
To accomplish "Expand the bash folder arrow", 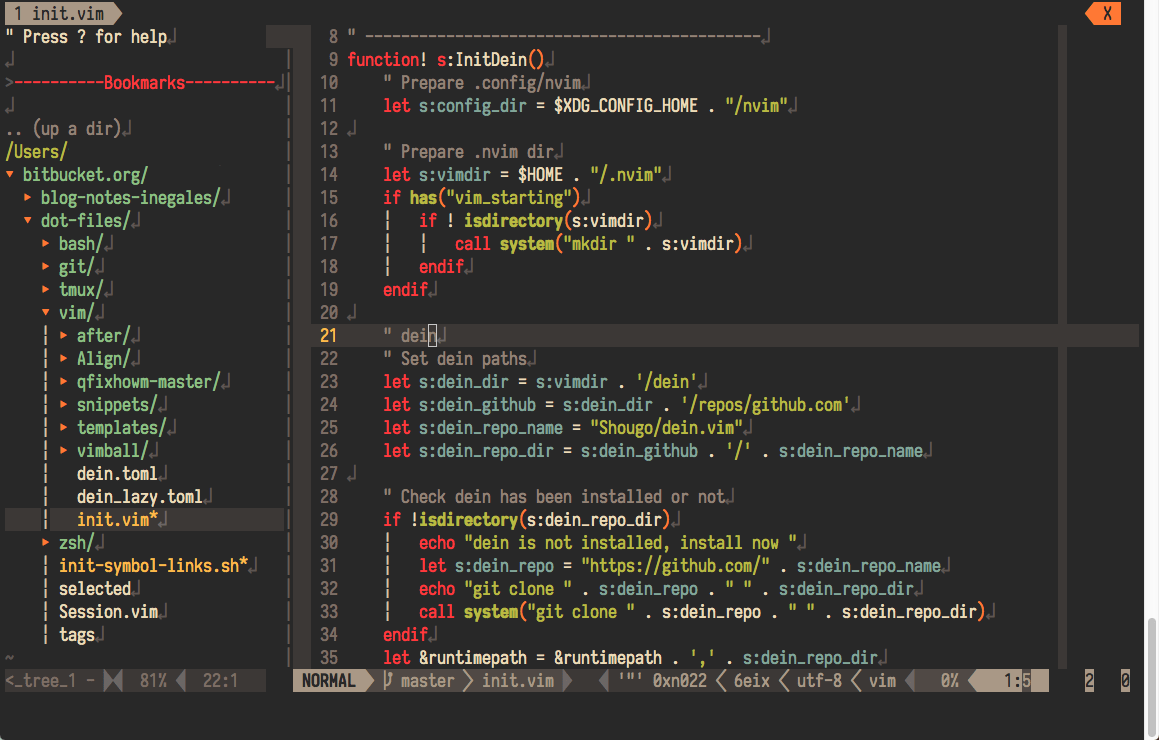I will point(46,244).
